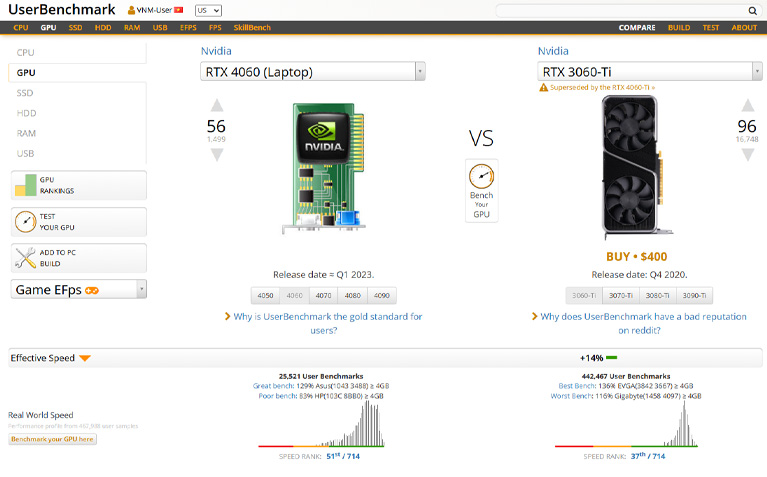Select BUILD in top navigation
The width and height of the screenshot is (767, 477).
pos(679,28)
